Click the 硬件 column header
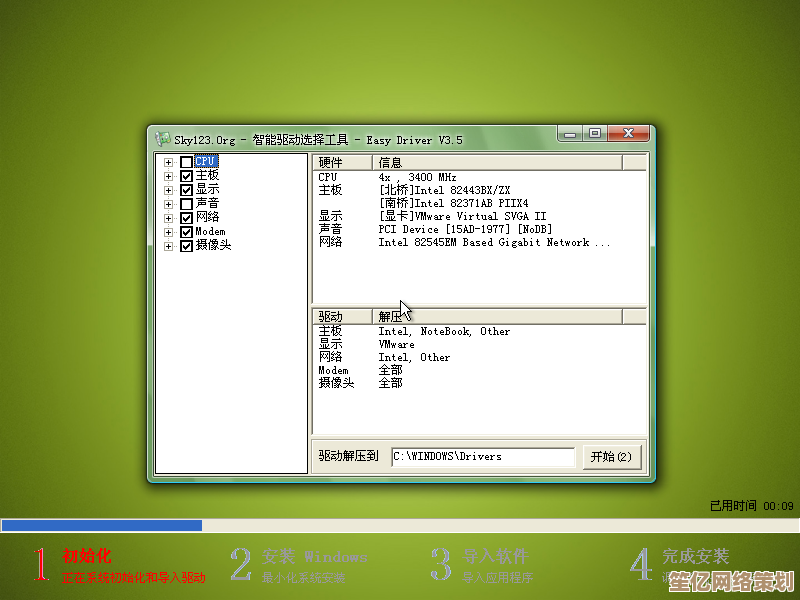This screenshot has height=600, width=800. coord(342,163)
